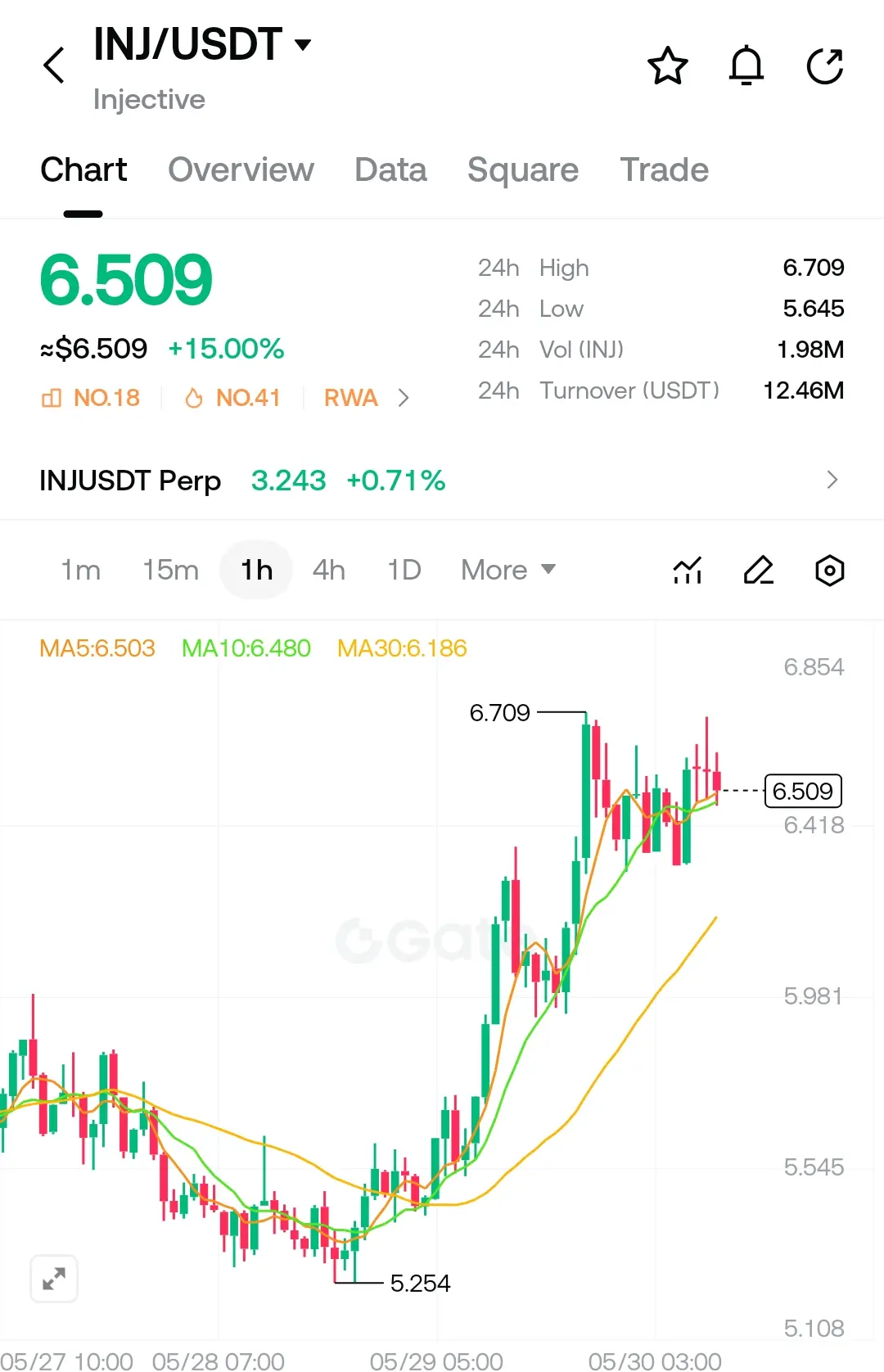This screenshot has height=1372, width=884.
Task: Tap the 05/29 05:00 time axis label
Action: click(x=436, y=1361)
